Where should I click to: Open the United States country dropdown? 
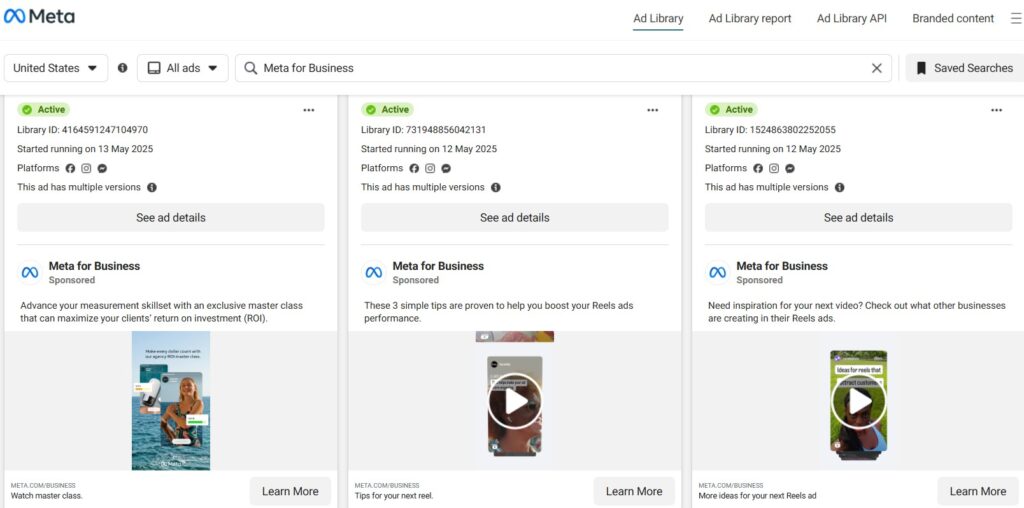(56, 68)
